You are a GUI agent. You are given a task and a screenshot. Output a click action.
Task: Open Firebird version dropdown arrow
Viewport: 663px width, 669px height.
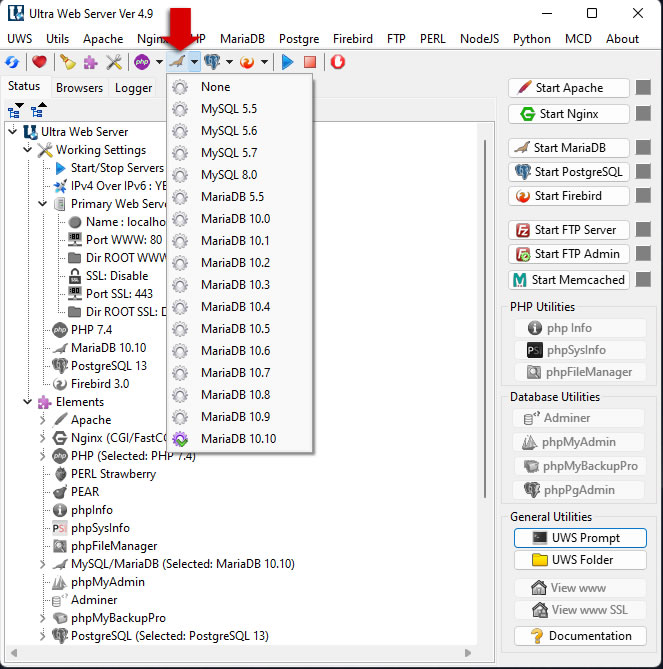click(265, 62)
